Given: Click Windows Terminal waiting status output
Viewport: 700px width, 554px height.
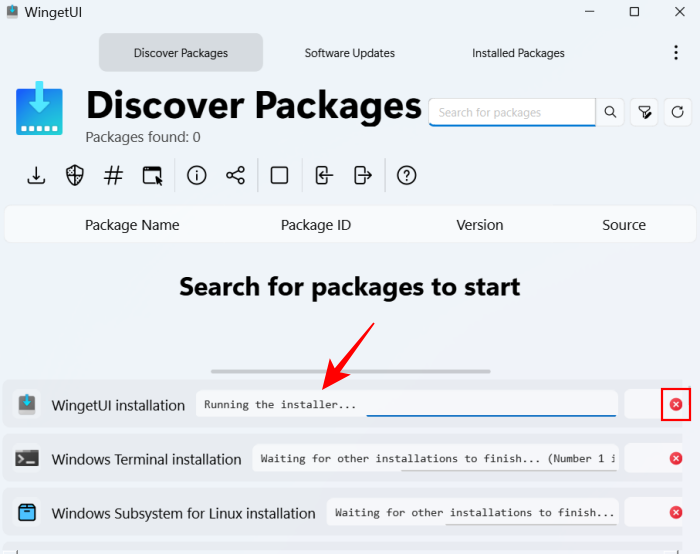Looking at the screenshot, I should pyautogui.click(x=435, y=458).
